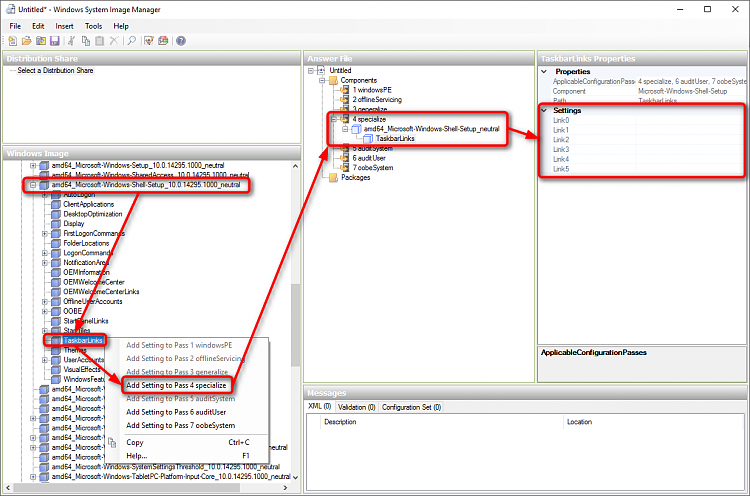Click the Link0 setting value field
Image resolution: width=750 pixels, height=496 pixels.
click(x=690, y=120)
